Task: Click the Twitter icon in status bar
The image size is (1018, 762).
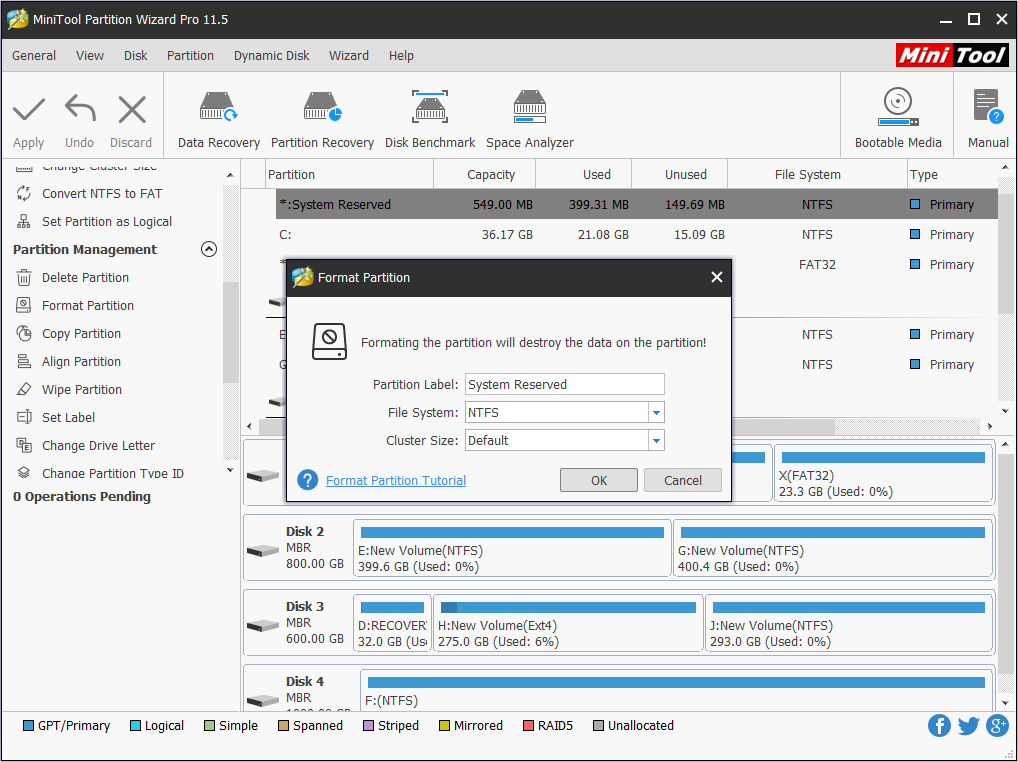Action: coord(968,725)
